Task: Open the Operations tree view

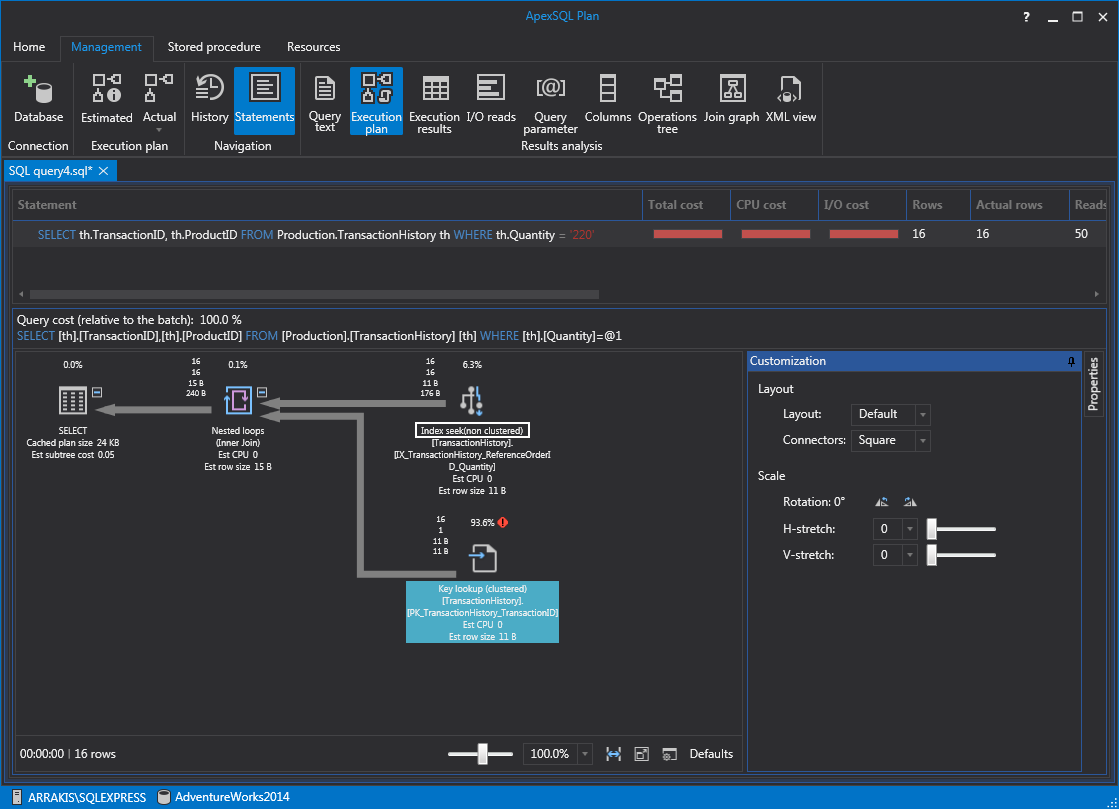Action: pyautogui.click(x=667, y=103)
